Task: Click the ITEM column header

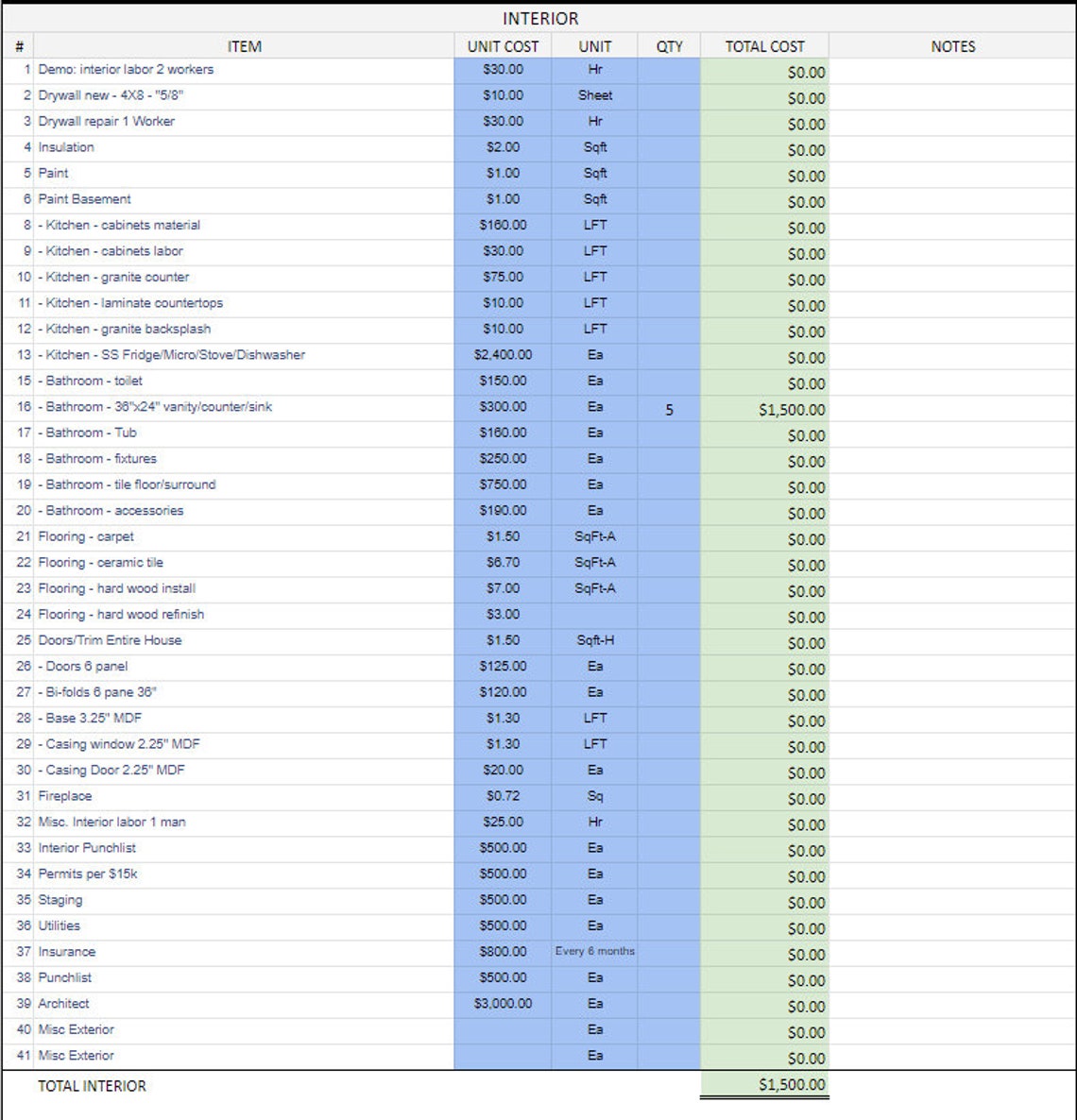Action: [244, 45]
